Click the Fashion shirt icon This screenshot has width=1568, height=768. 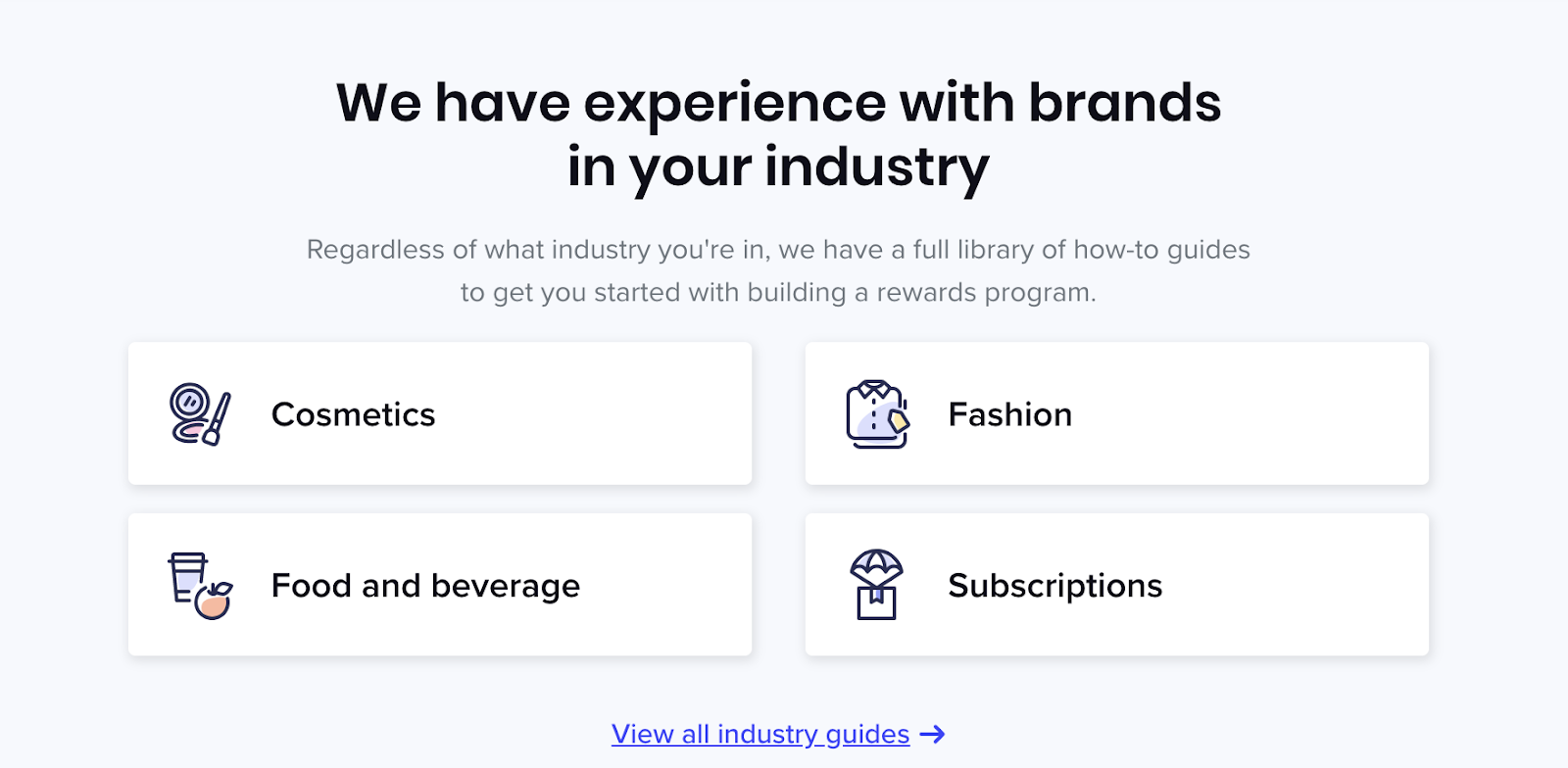click(877, 414)
